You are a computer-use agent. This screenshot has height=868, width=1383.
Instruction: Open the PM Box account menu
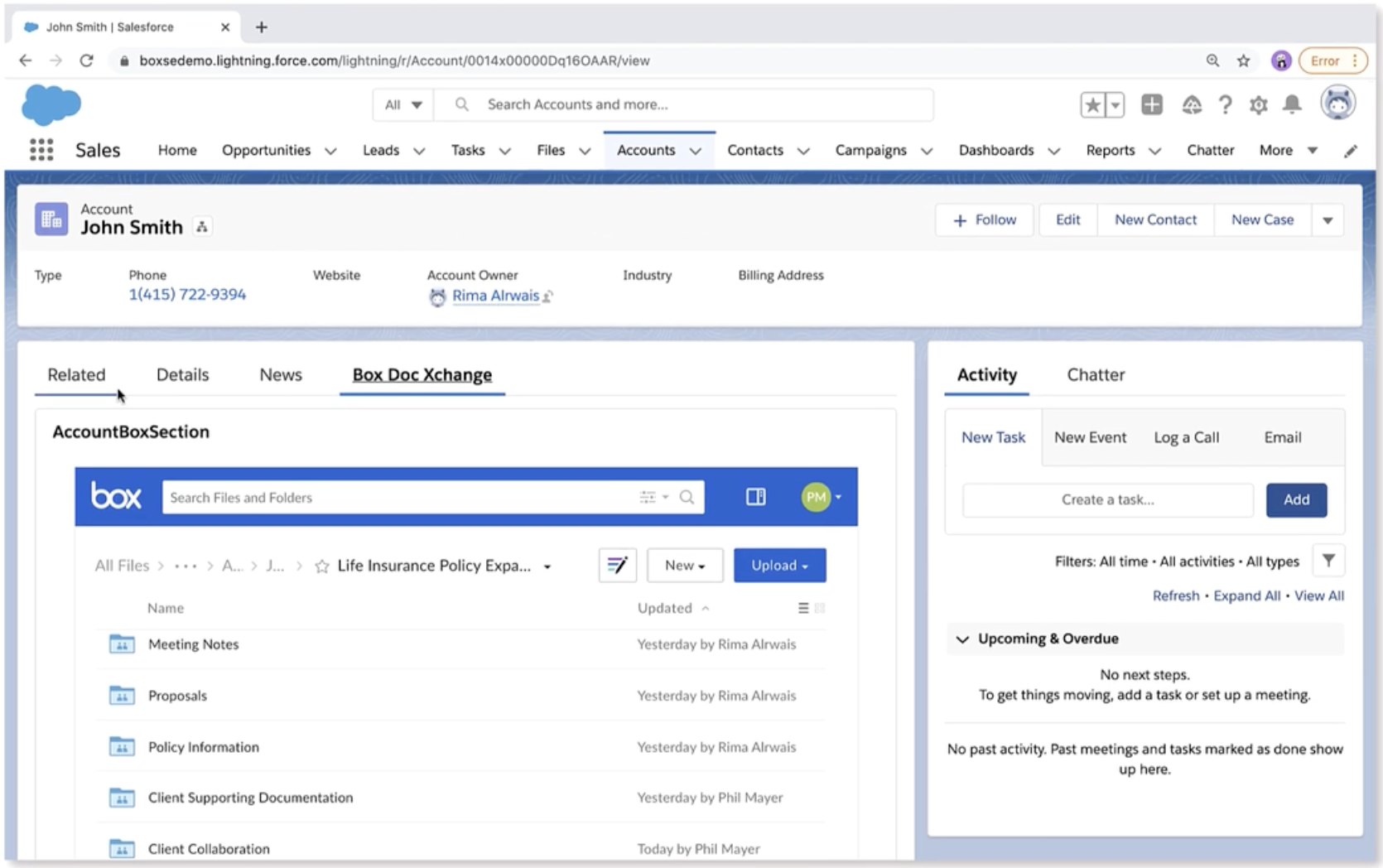[821, 497]
